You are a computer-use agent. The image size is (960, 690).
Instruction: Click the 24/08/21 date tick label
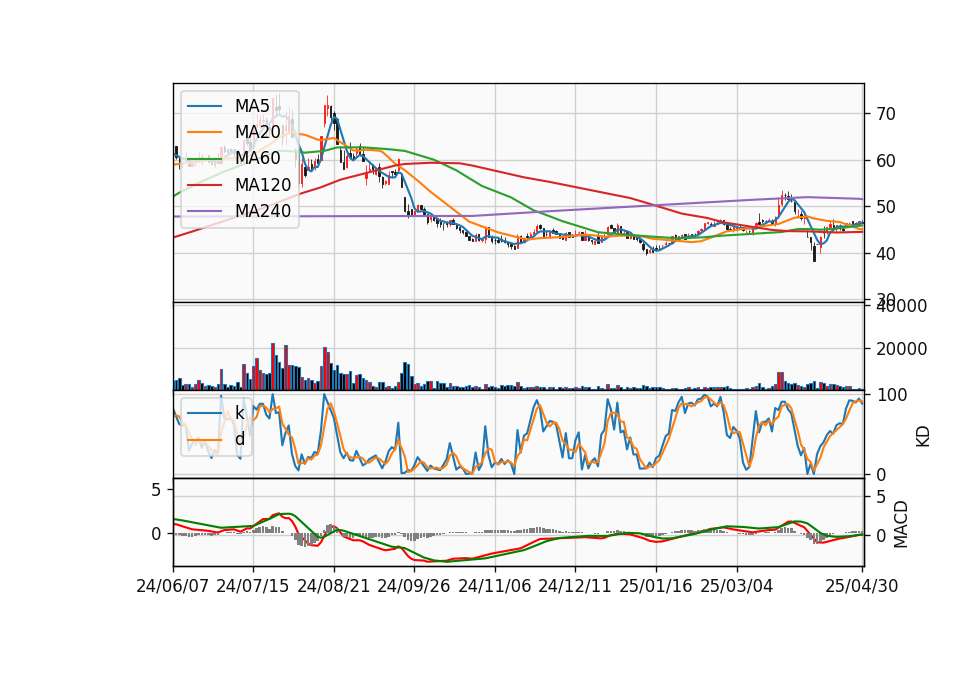(334, 586)
